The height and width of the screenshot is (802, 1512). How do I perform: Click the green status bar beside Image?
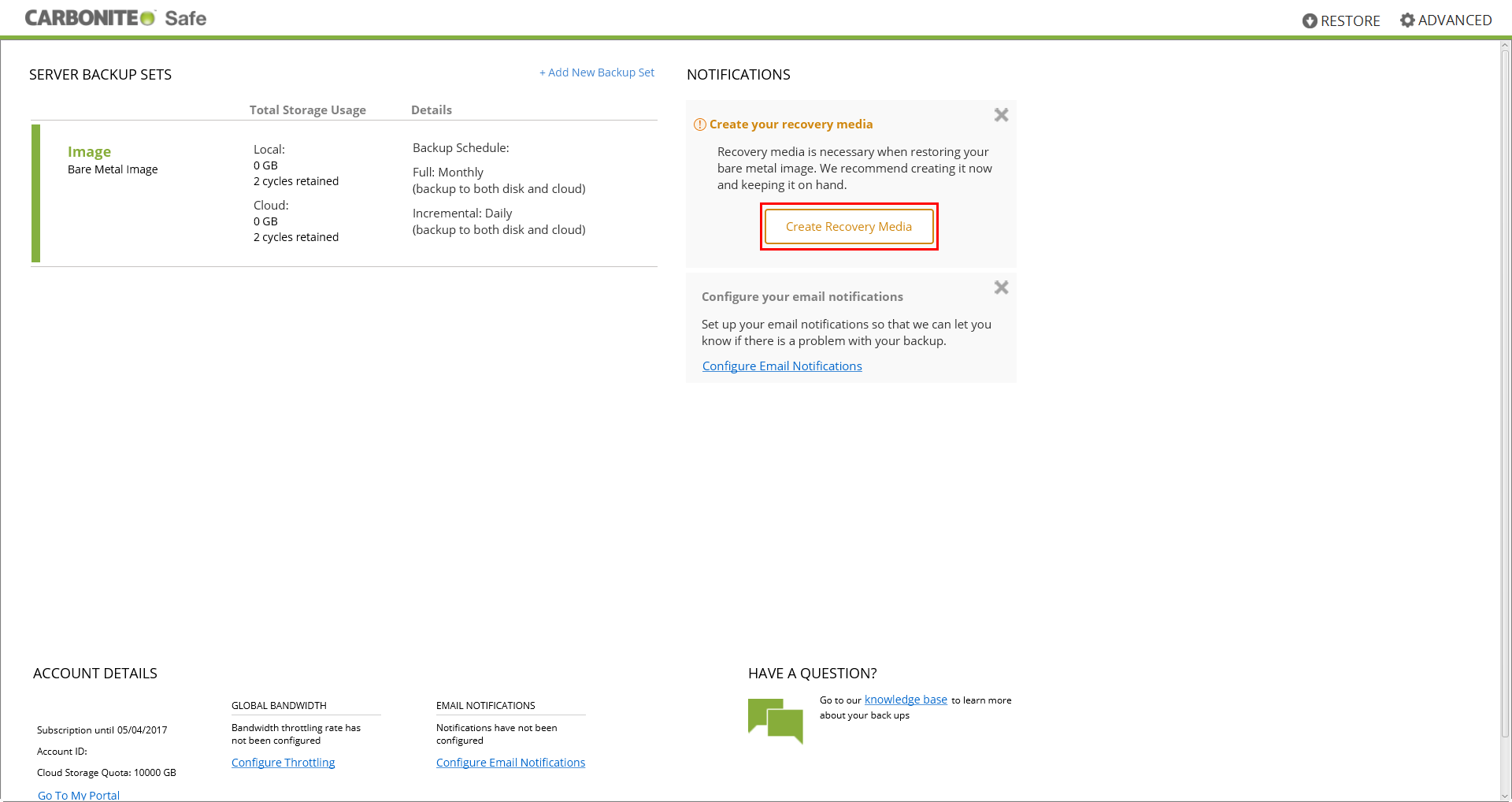pos(35,193)
